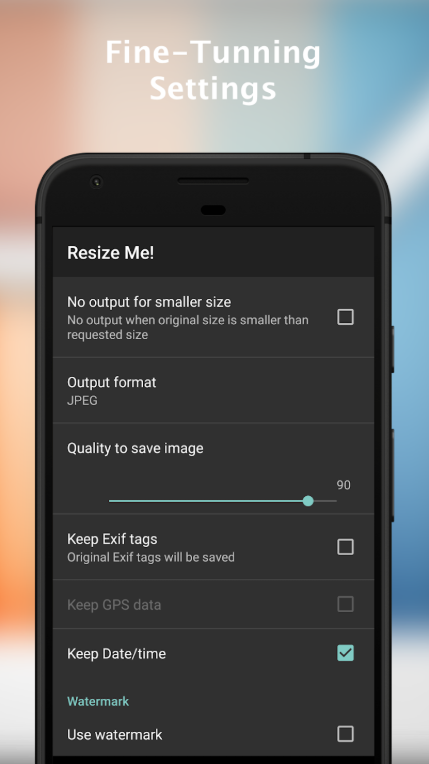Uncheck the Keep Date/time checkbox
Screen dimensions: 429x764
[345, 653]
